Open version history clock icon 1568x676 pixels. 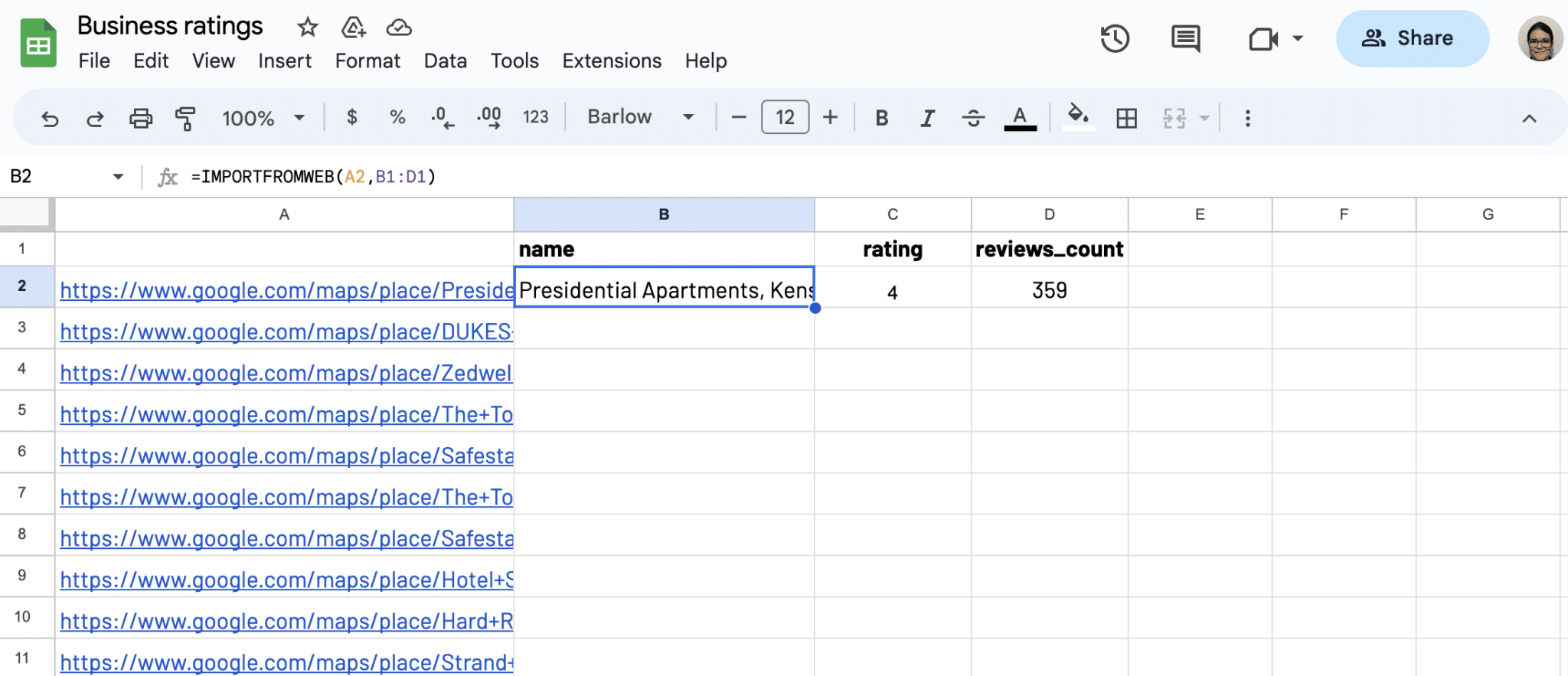[x=1115, y=38]
